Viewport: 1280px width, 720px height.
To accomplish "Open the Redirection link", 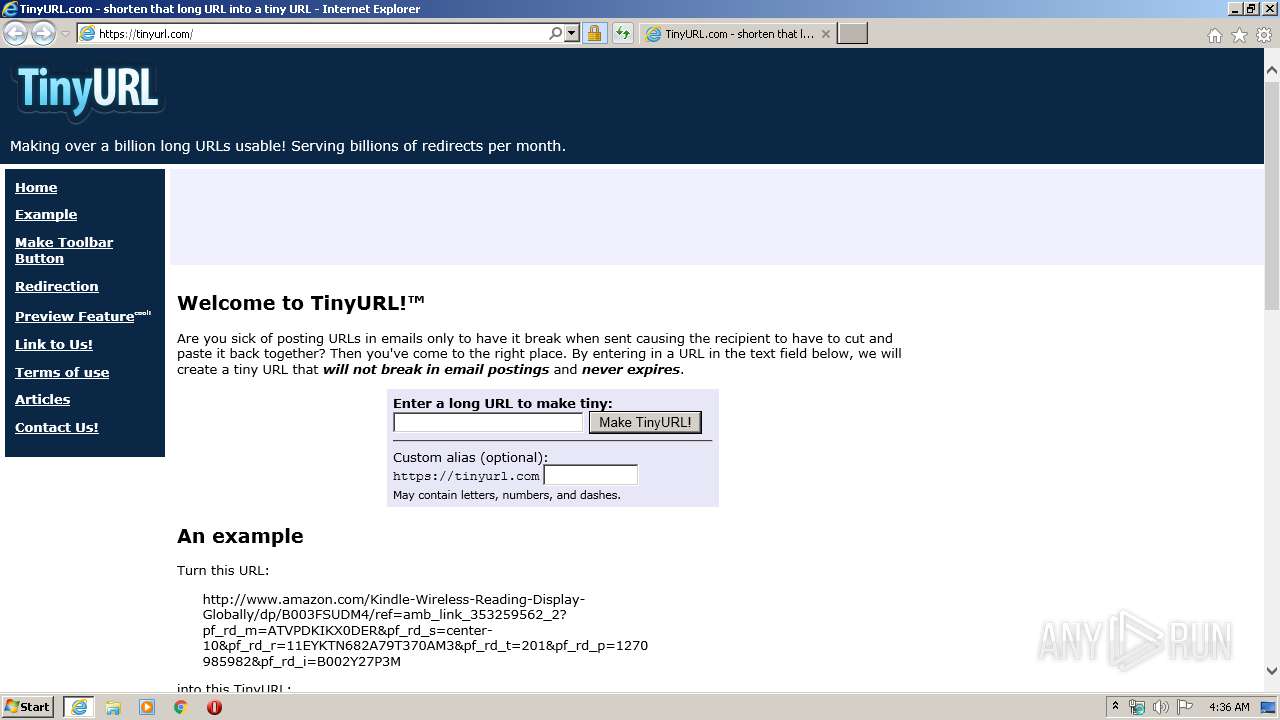I will (57, 286).
